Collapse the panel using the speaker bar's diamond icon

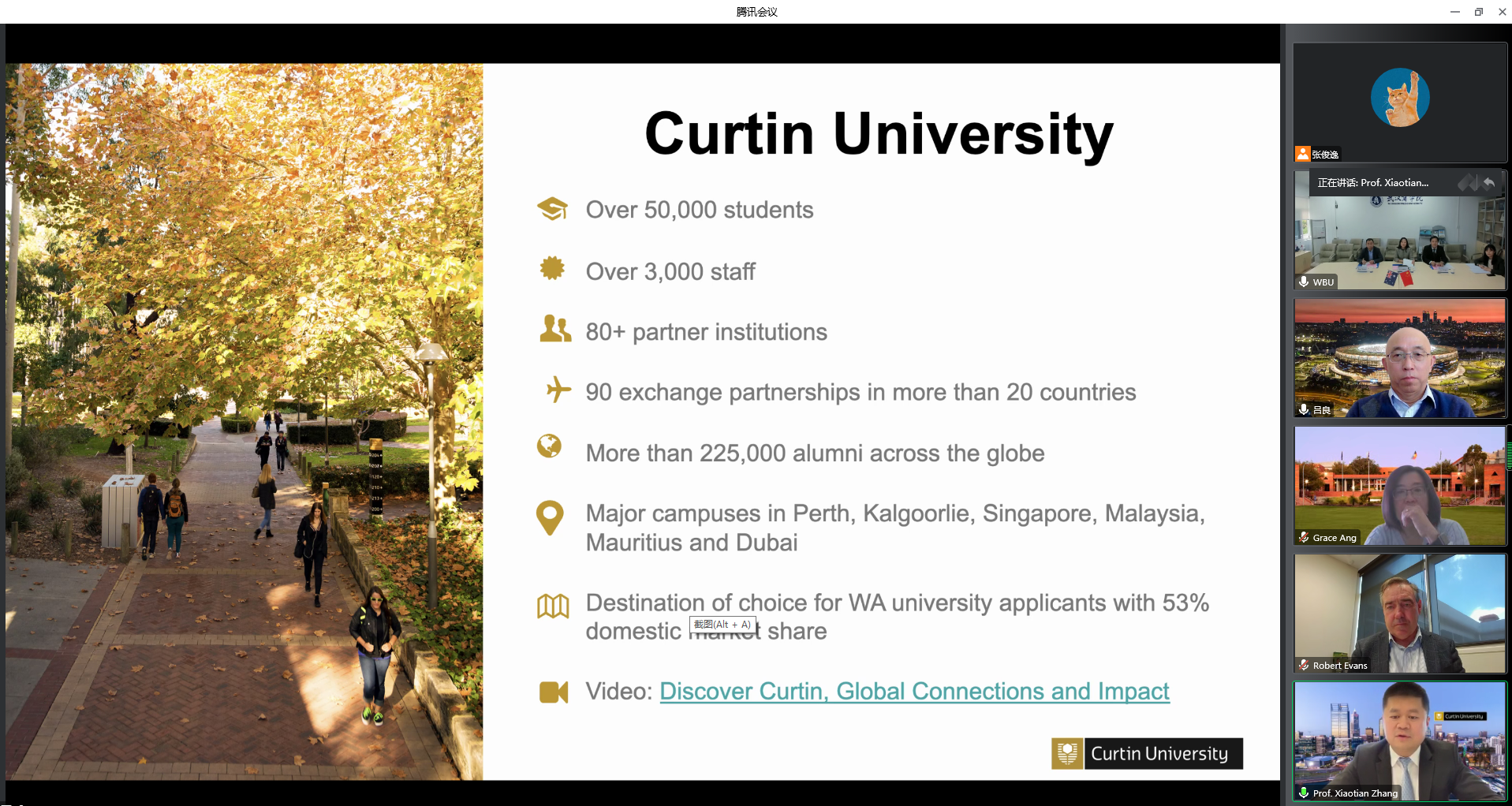click(1466, 183)
